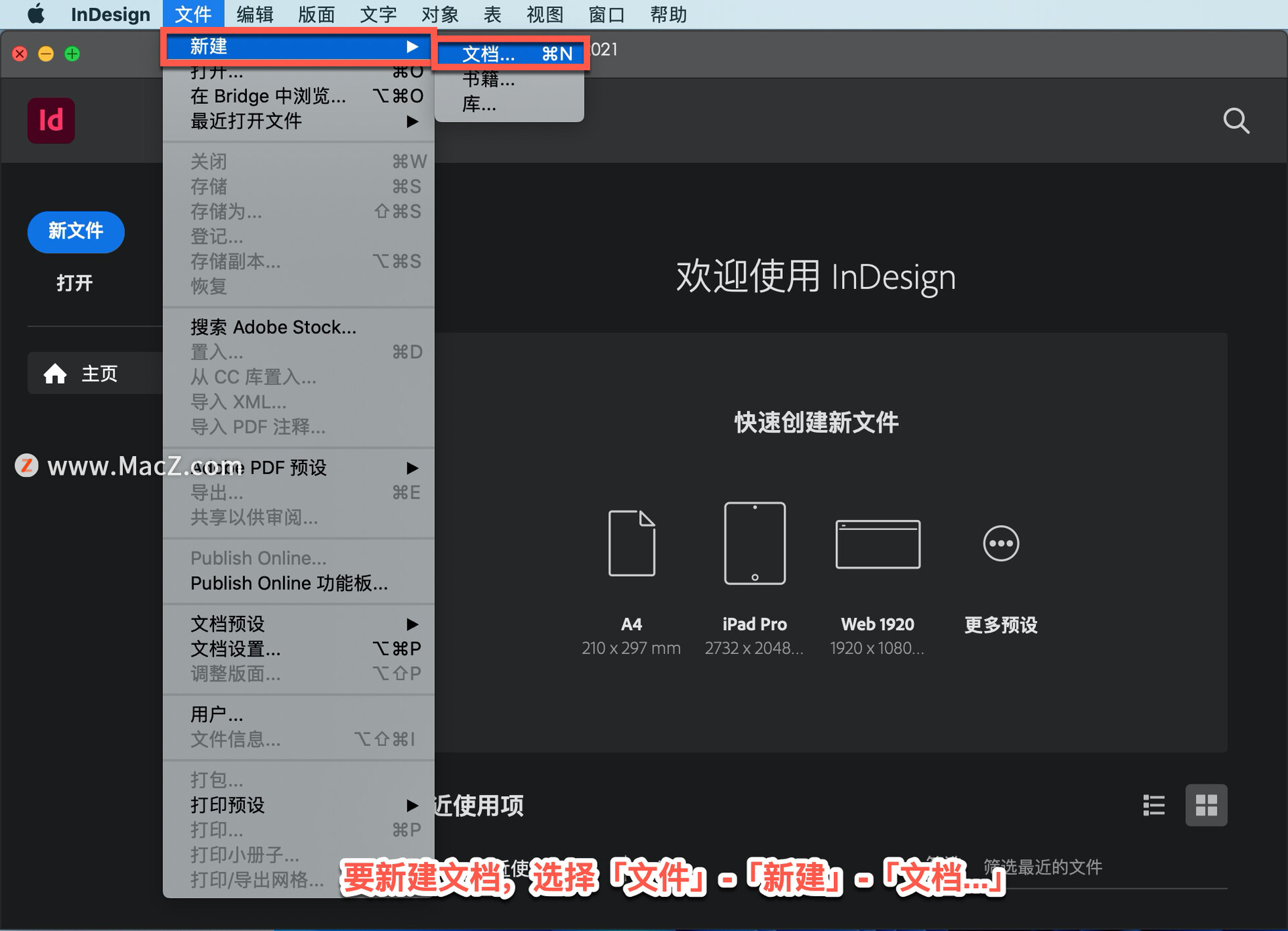Choose the Web 1920 preset icon
Image resolution: width=1288 pixels, height=931 pixels.
[877, 544]
